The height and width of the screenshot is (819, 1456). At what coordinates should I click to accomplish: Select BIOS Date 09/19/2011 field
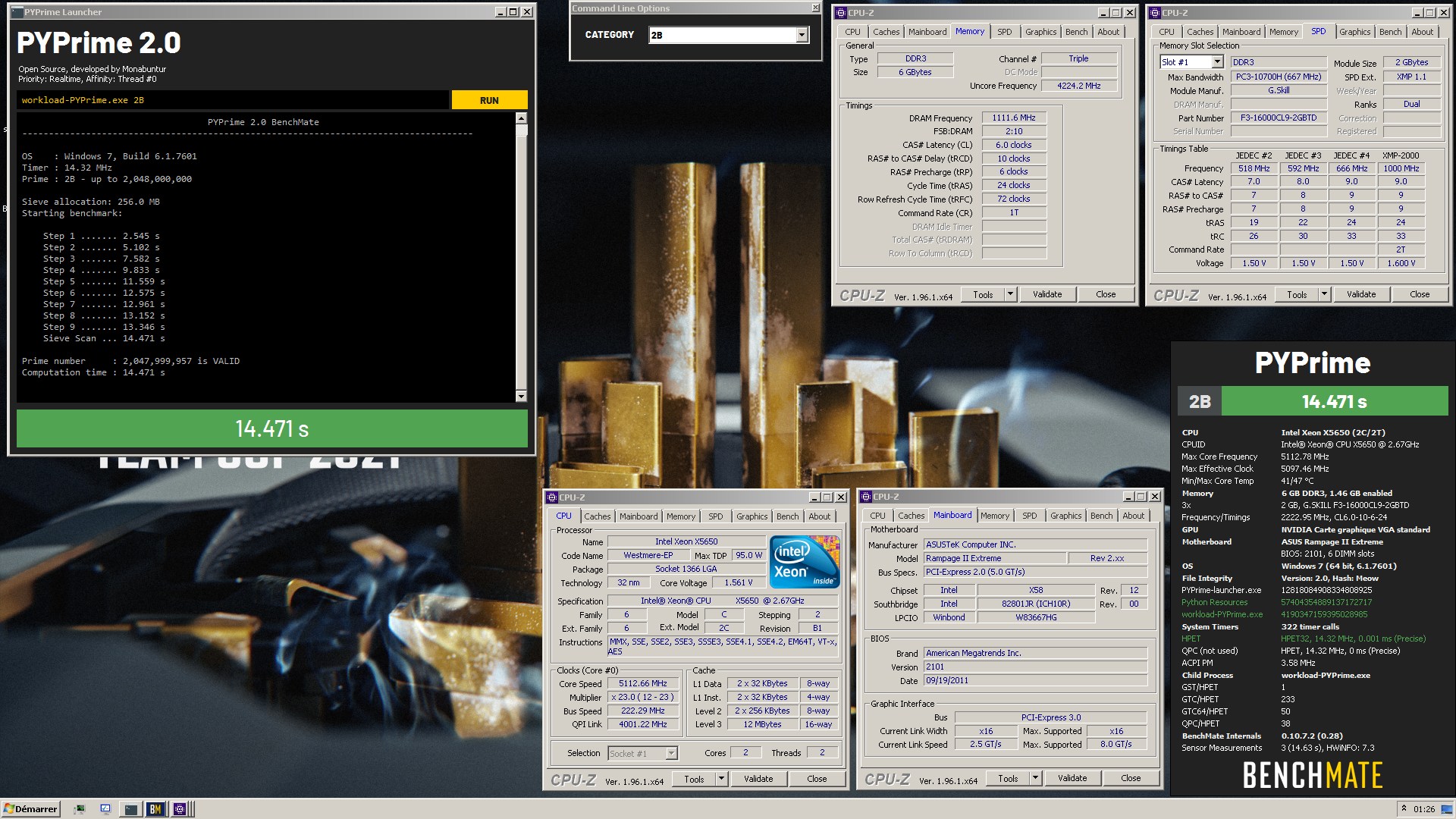point(1035,681)
